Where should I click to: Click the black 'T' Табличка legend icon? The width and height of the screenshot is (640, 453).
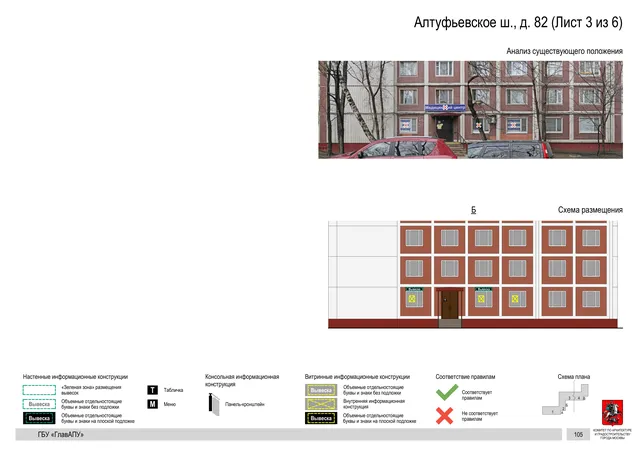pyautogui.click(x=152, y=390)
